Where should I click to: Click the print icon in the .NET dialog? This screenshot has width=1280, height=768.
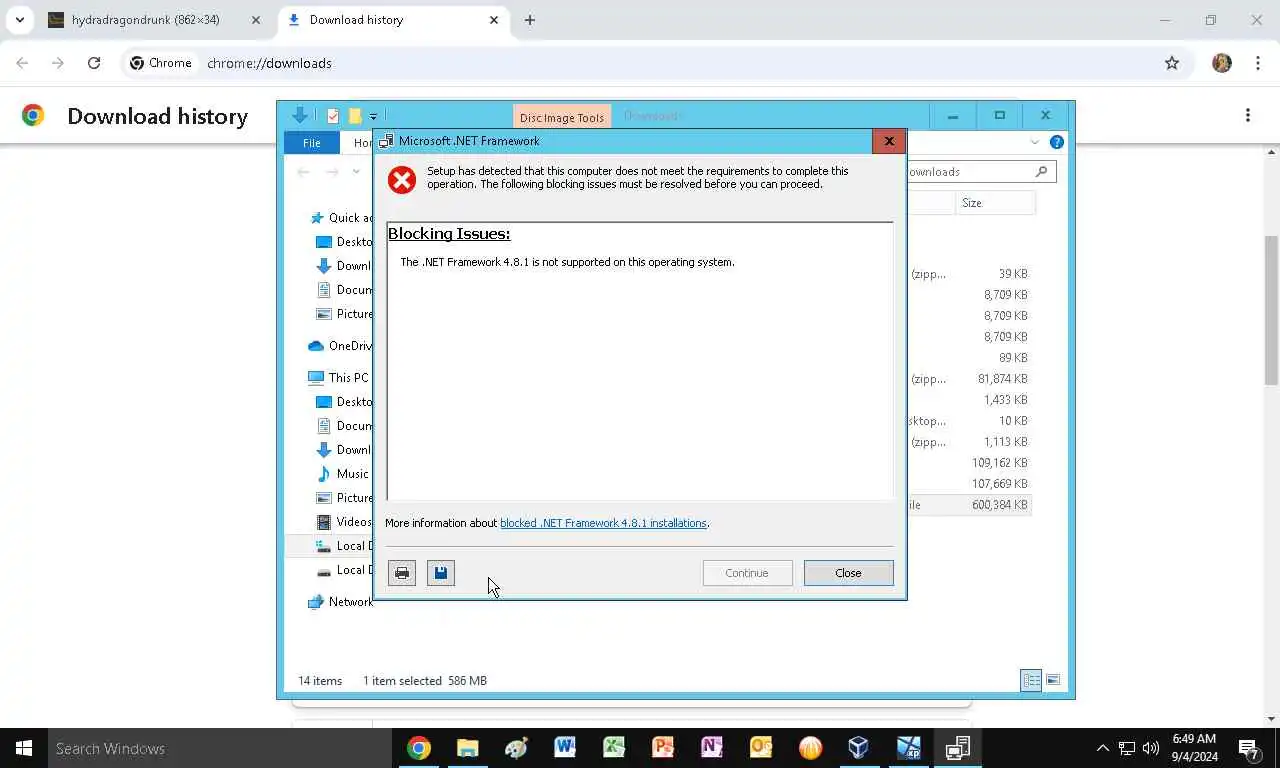click(x=402, y=573)
